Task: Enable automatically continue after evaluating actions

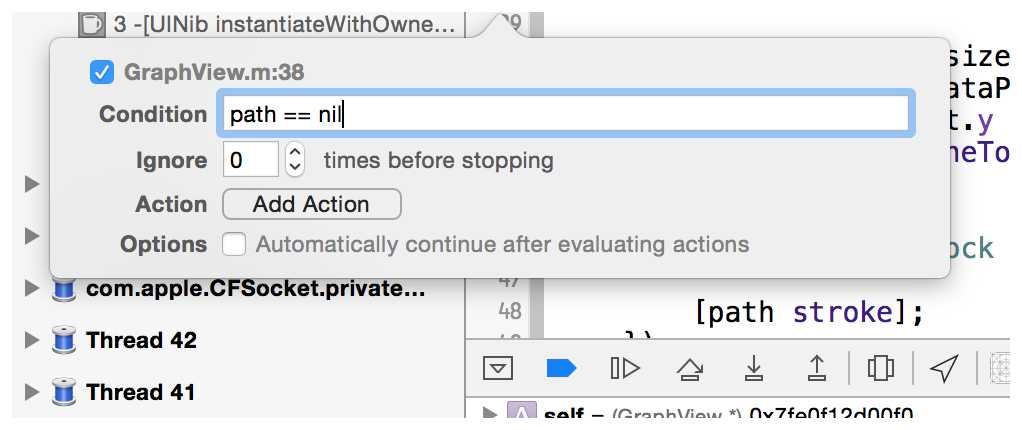Action: [x=234, y=244]
